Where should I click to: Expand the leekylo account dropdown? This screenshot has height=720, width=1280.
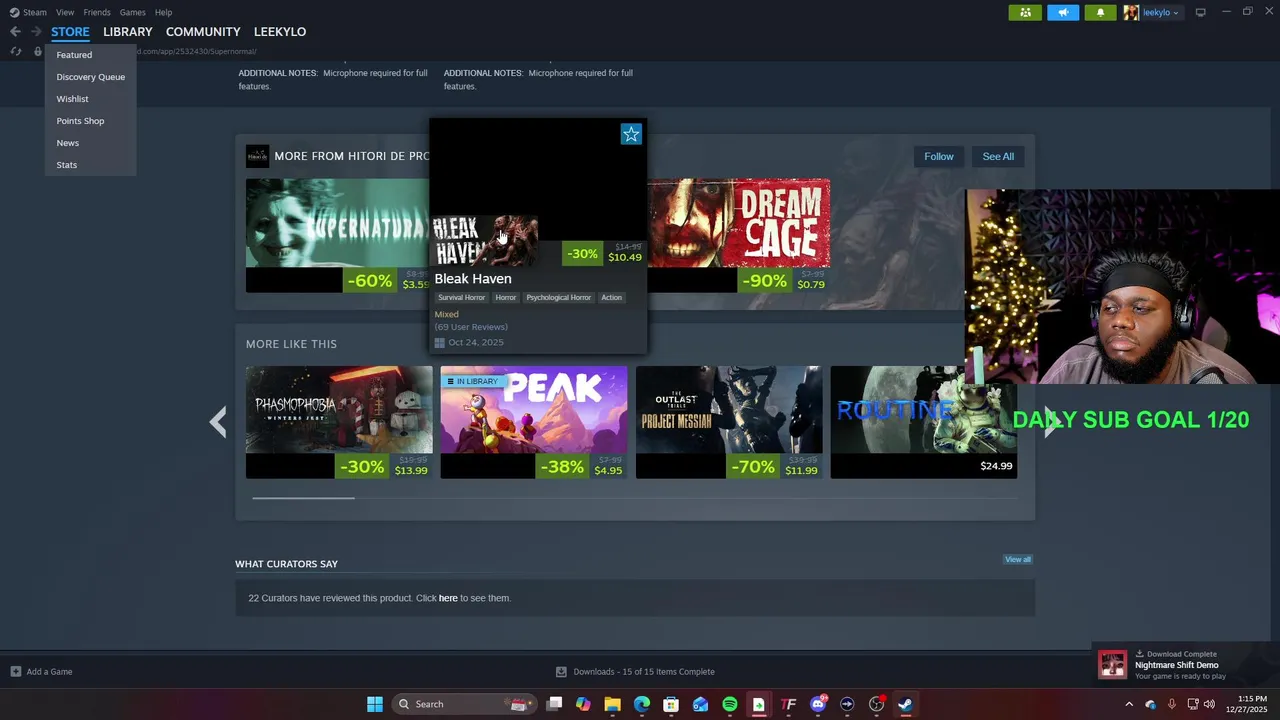click(1161, 13)
